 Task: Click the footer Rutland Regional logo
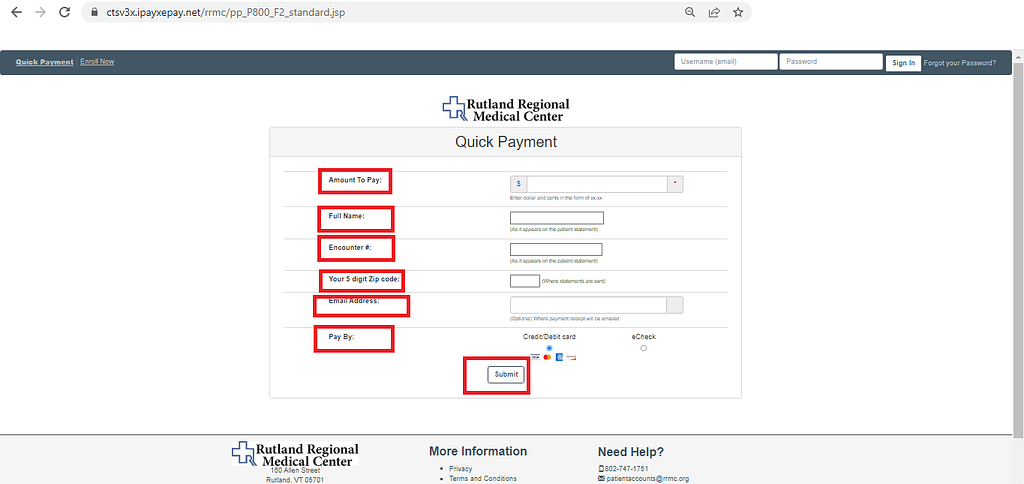pyautogui.click(x=295, y=454)
